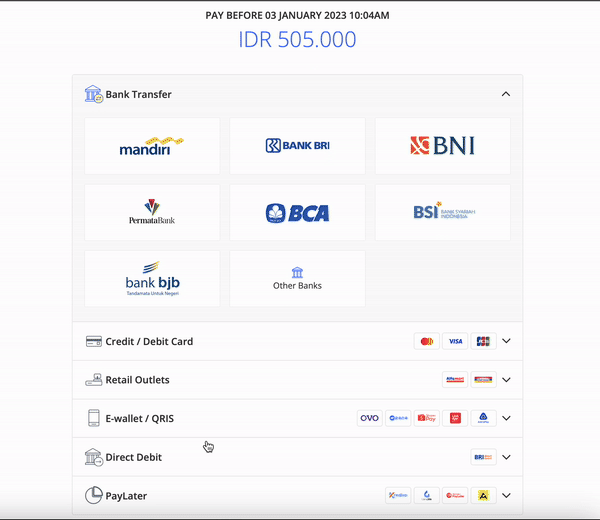This screenshot has width=600, height=520.
Task: Click the red LinkAja logo badge
Action: pyautogui.click(x=455, y=418)
